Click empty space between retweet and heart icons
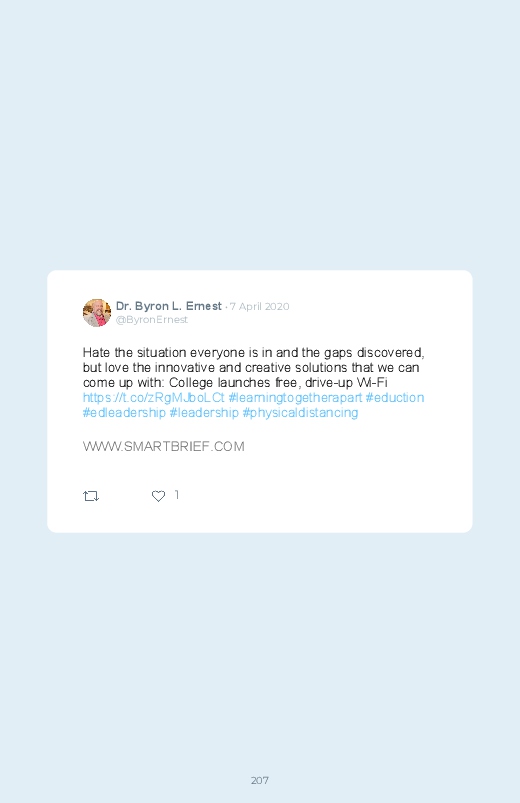Screen dimensions: 520x803 pyautogui.click(x=125, y=496)
